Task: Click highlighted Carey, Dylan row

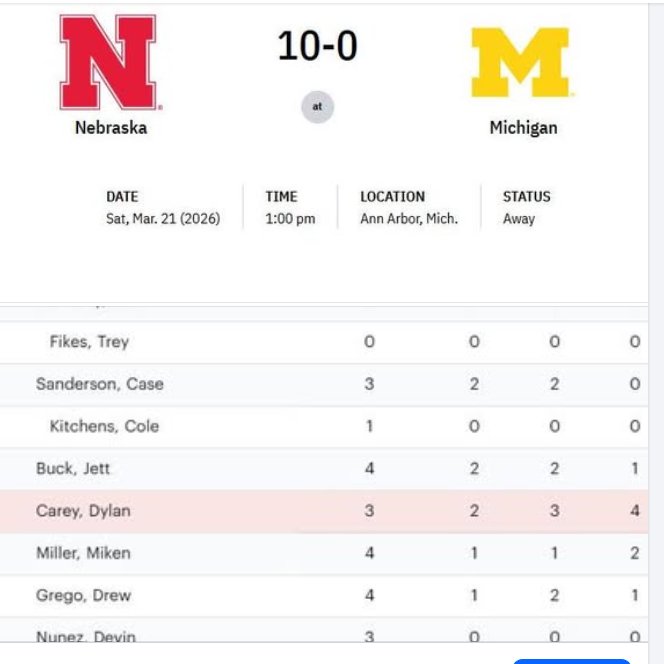Action: coord(324,511)
